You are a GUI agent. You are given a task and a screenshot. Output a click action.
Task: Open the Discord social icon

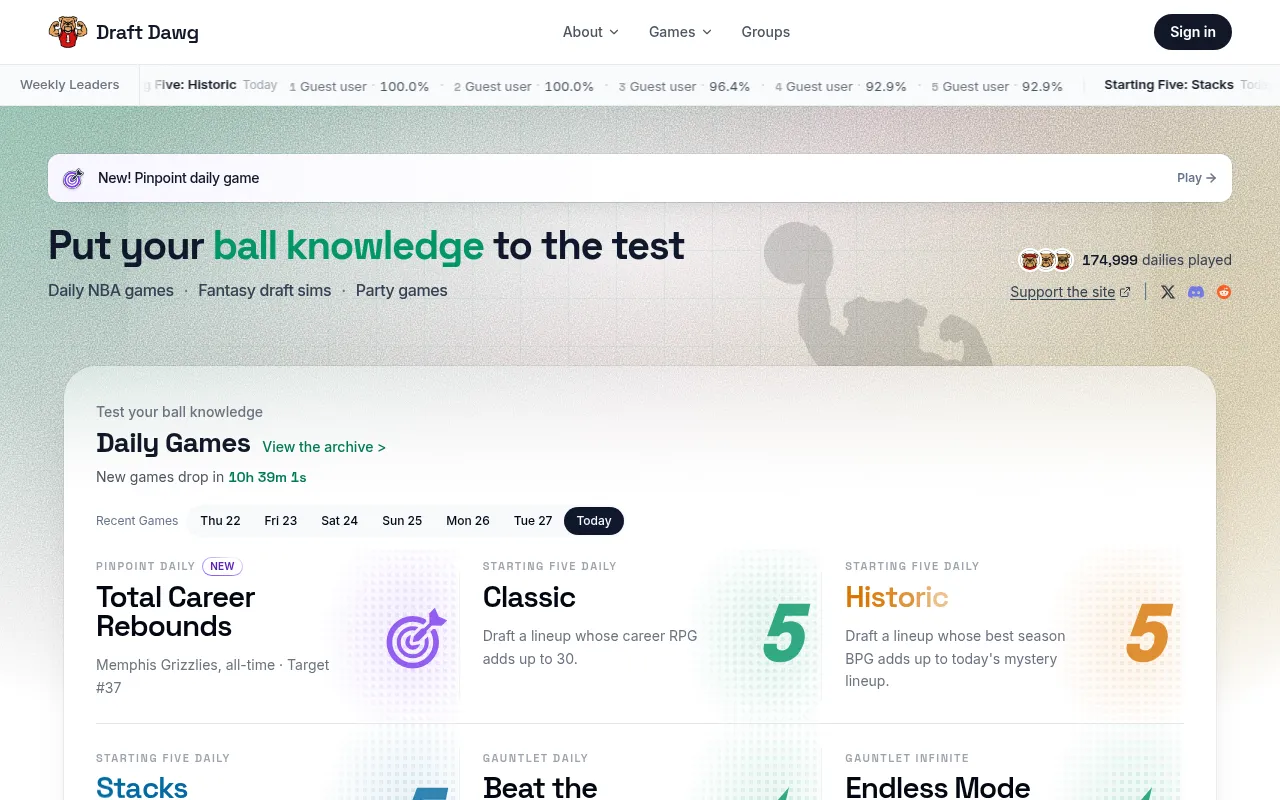point(1196,292)
